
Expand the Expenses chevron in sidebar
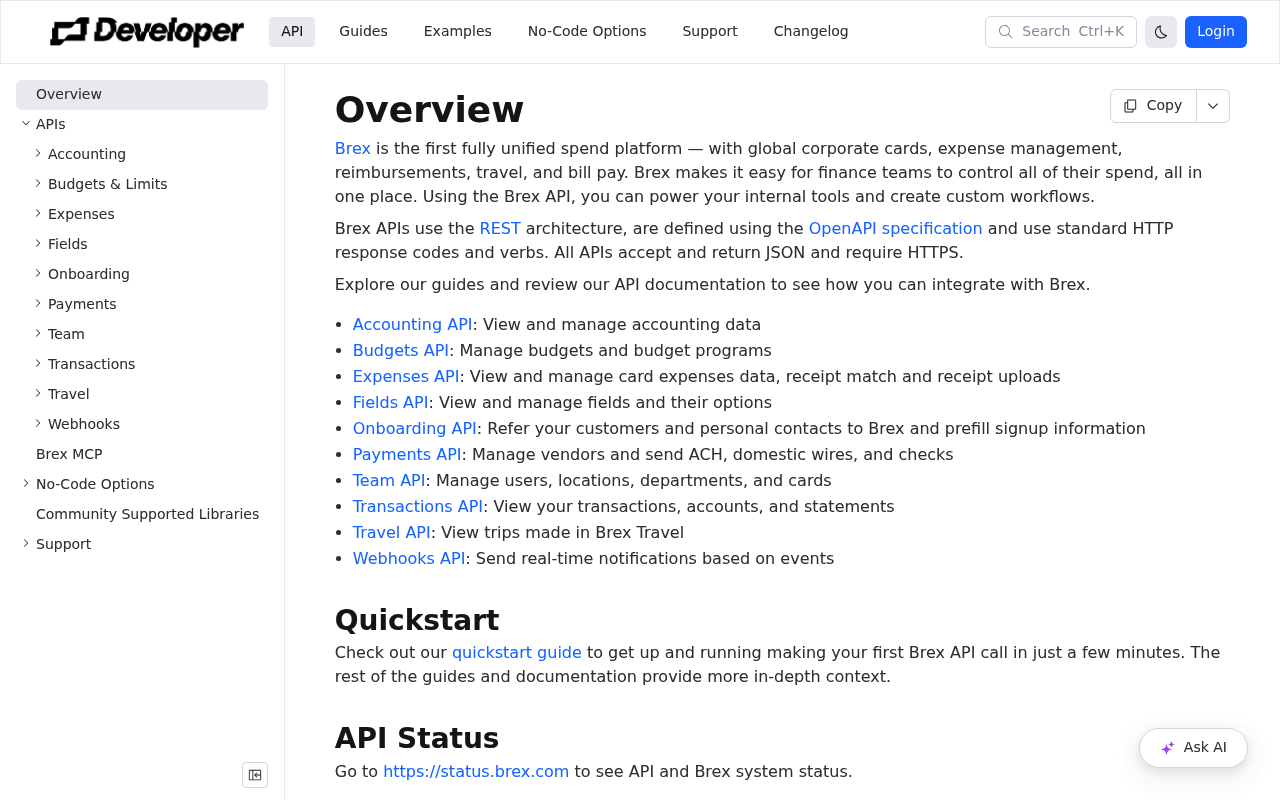tap(38, 213)
